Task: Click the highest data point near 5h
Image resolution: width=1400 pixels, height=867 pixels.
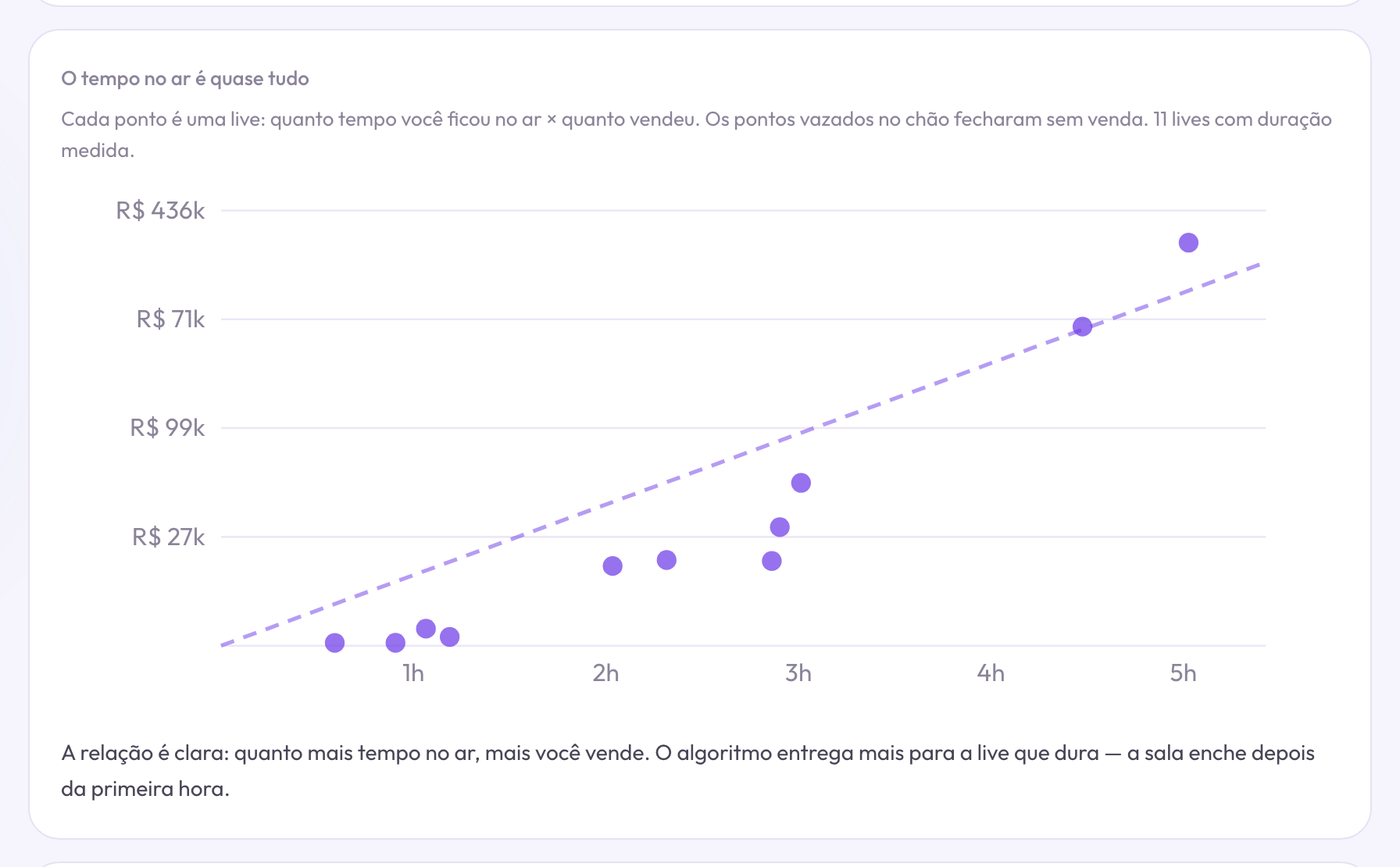Action: tap(1188, 243)
